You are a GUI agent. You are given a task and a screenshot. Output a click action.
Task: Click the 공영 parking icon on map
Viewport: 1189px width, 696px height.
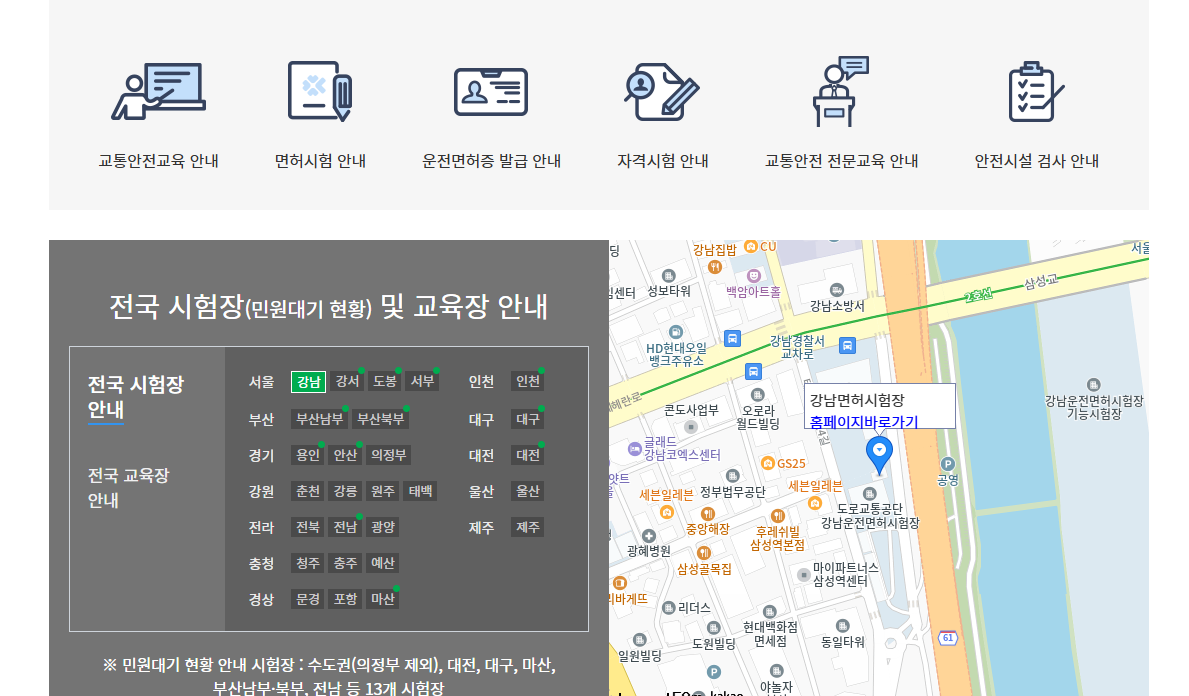(x=947, y=464)
